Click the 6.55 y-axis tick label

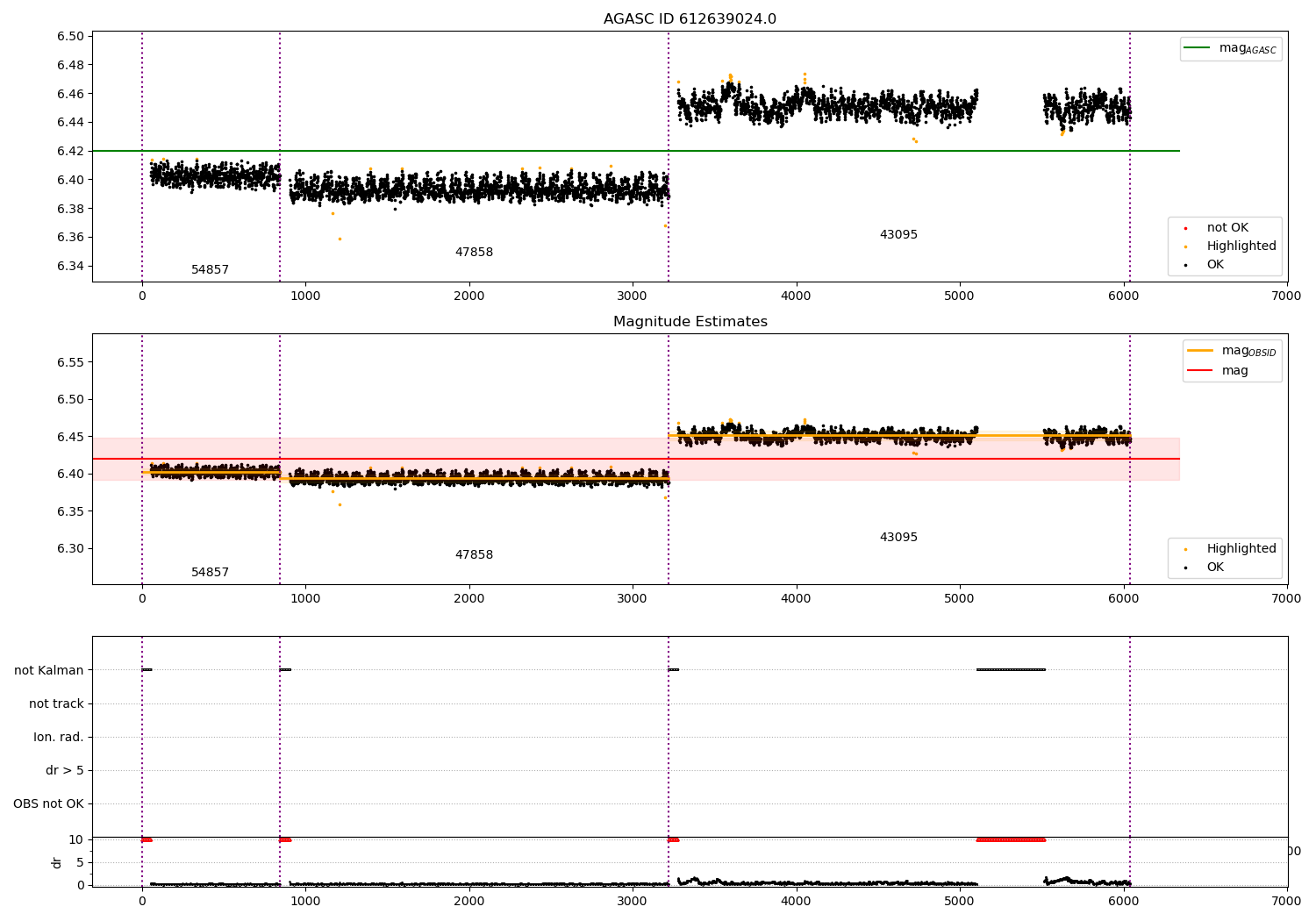pyautogui.click(x=69, y=362)
